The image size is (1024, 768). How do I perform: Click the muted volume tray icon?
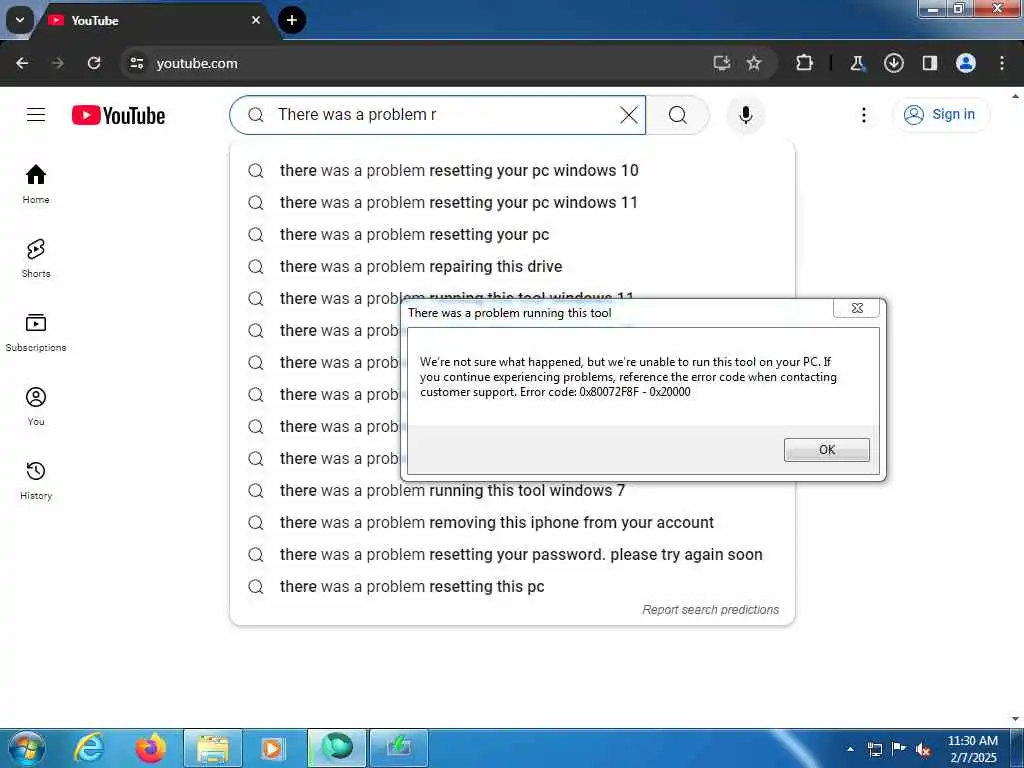tap(923, 750)
